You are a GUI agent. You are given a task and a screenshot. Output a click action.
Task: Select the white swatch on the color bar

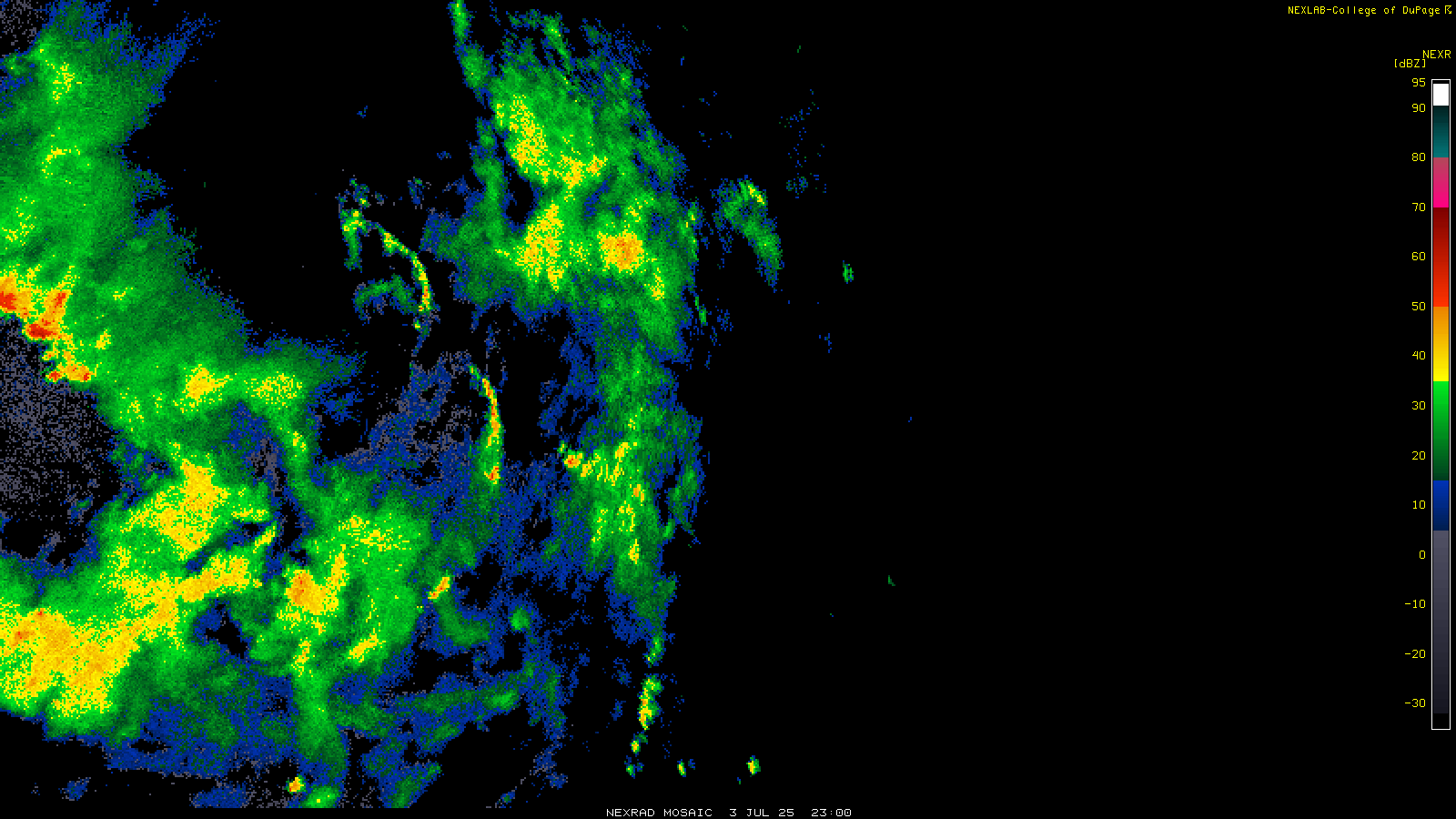pyautogui.click(x=1441, y=95)
